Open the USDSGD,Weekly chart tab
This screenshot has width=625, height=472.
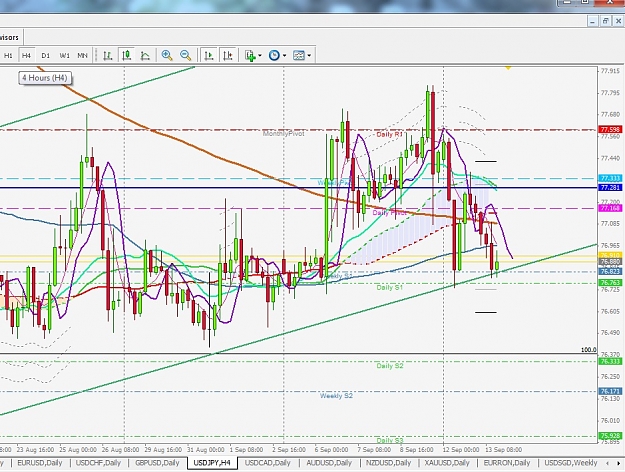coord(571,463)
